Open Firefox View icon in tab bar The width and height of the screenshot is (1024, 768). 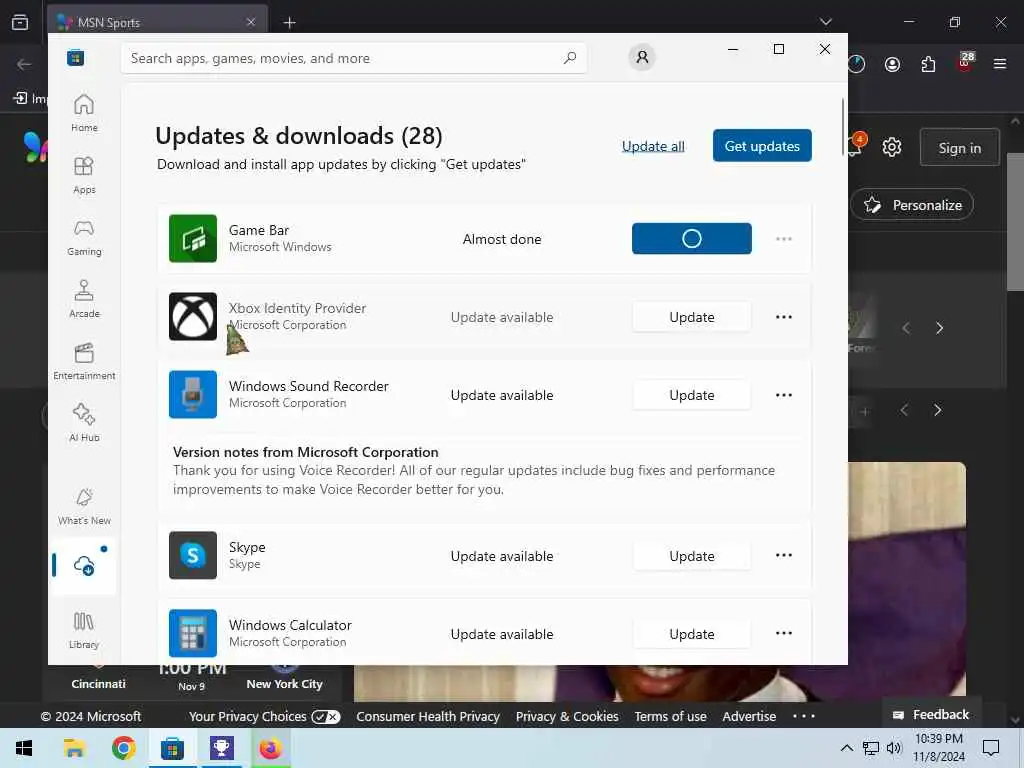pyautogui.click(x=20, y=22)
